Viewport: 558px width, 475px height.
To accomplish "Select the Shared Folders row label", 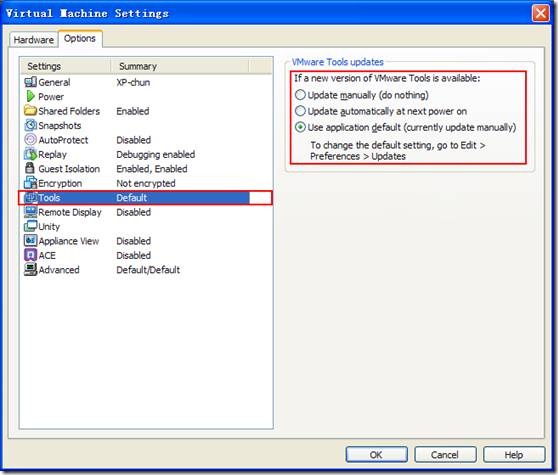I will [x=69, y=111].
